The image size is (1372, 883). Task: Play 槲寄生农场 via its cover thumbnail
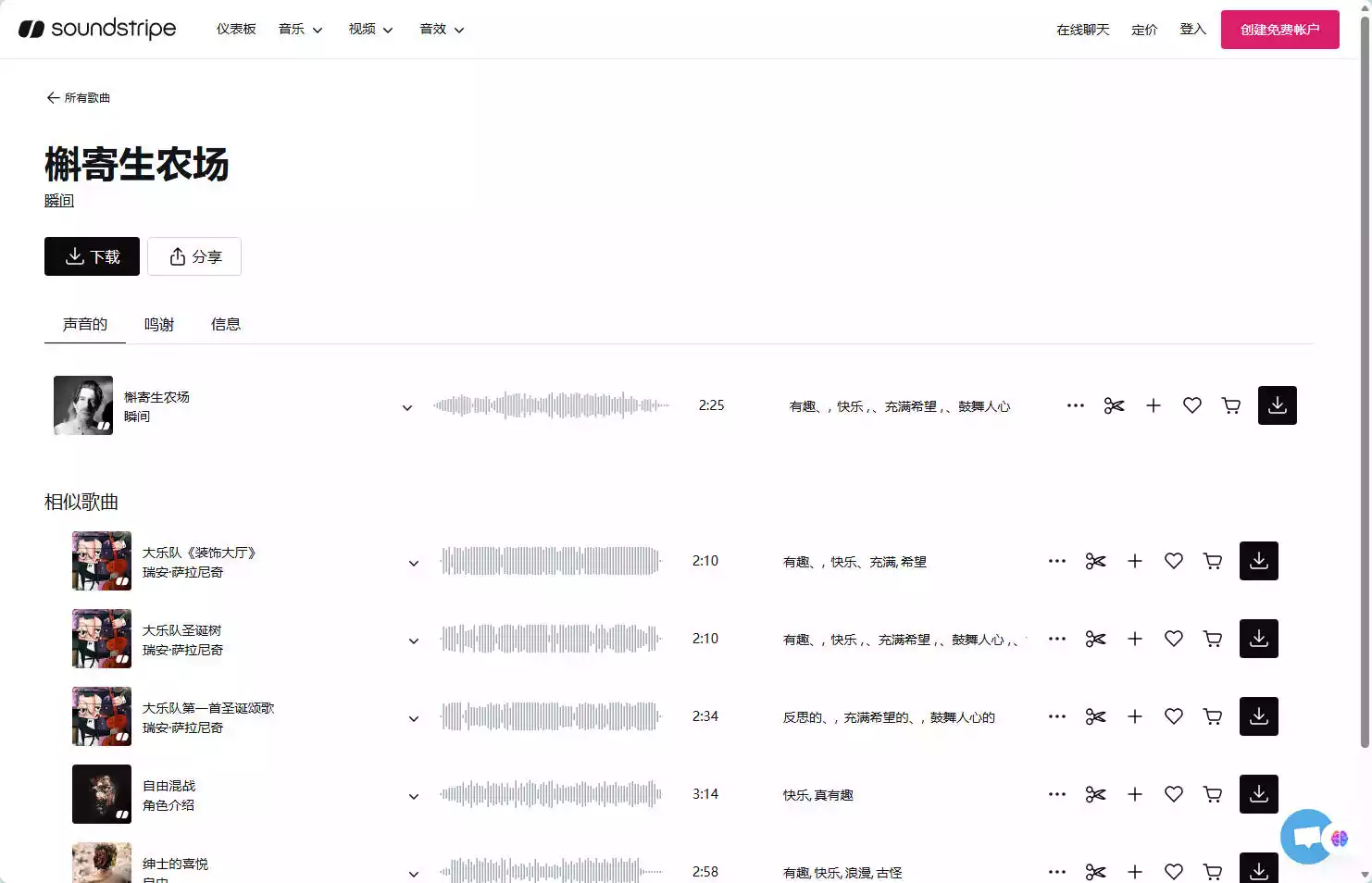tap(83, 405)
